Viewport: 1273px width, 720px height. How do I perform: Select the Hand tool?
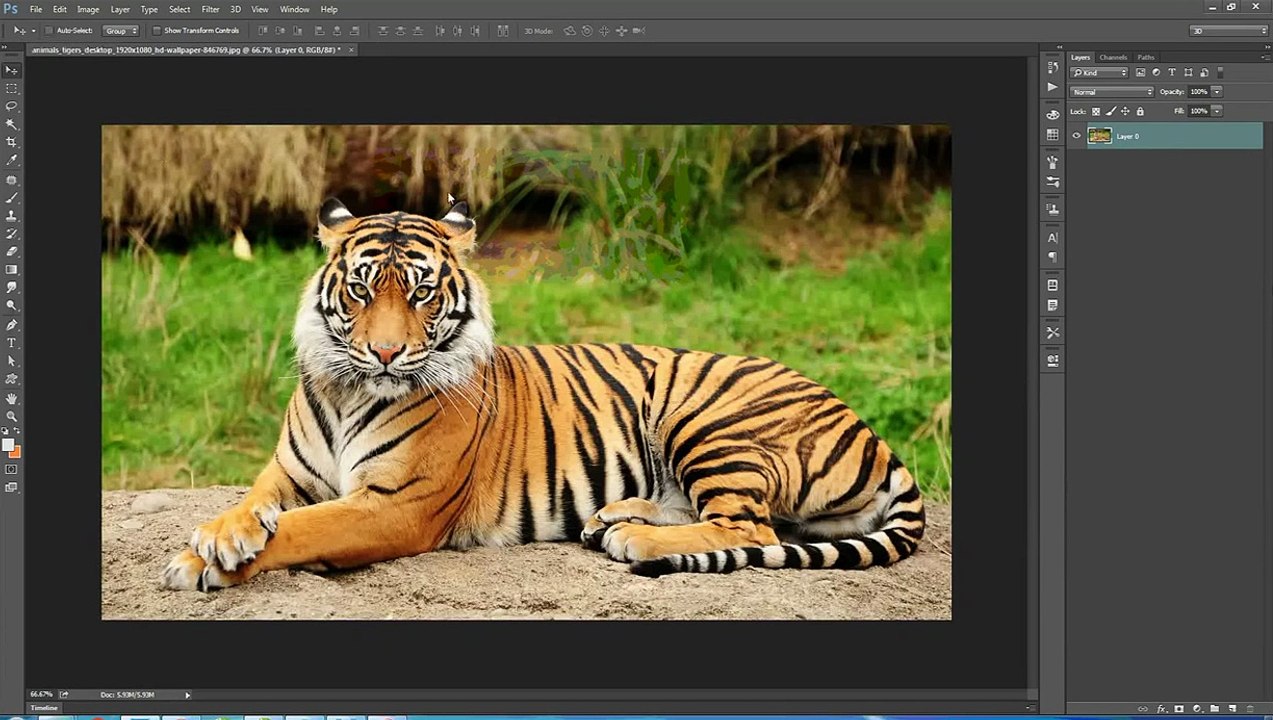[x=11, y=398]
